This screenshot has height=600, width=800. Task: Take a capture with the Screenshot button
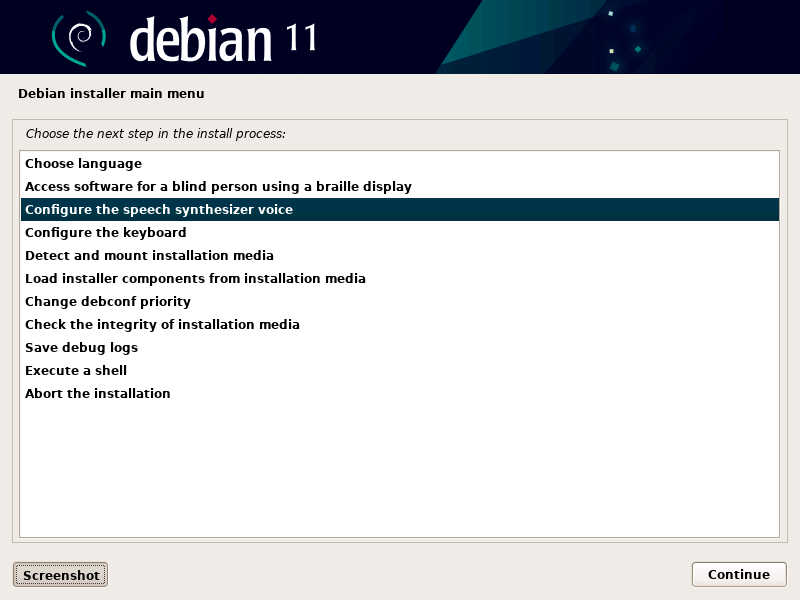click(60, 575)
